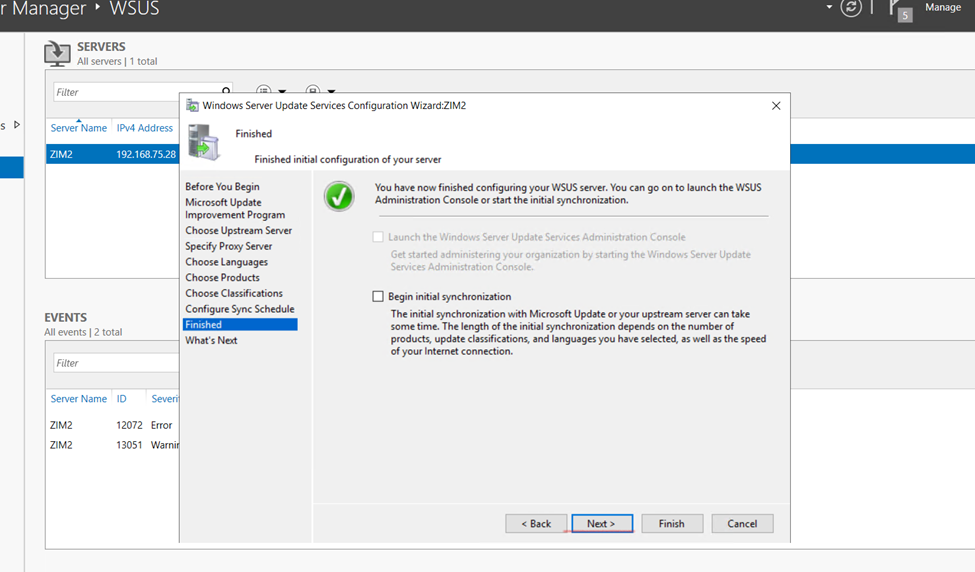The image size is (975, 572).
Task: Open the list view options dropdown
Action: tap(270, 91)
